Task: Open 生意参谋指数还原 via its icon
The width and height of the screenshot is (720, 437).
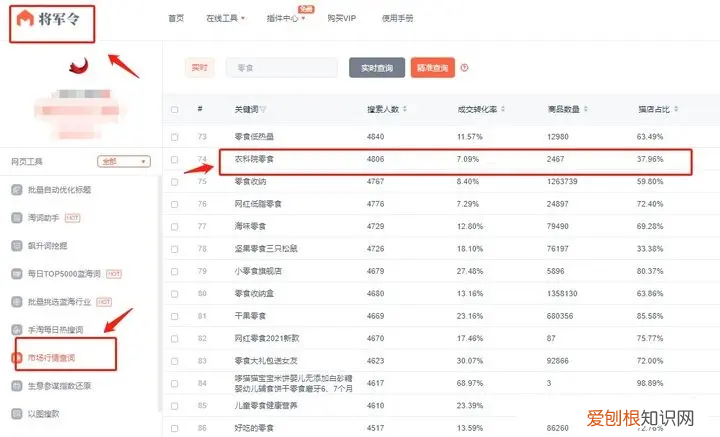Action: tap(17, 386)
